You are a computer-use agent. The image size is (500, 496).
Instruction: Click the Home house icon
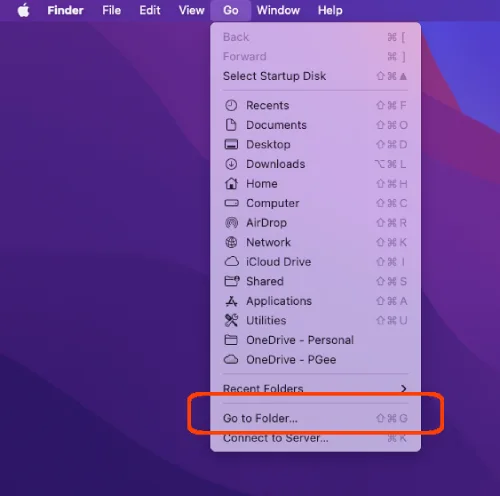point(231,183)
